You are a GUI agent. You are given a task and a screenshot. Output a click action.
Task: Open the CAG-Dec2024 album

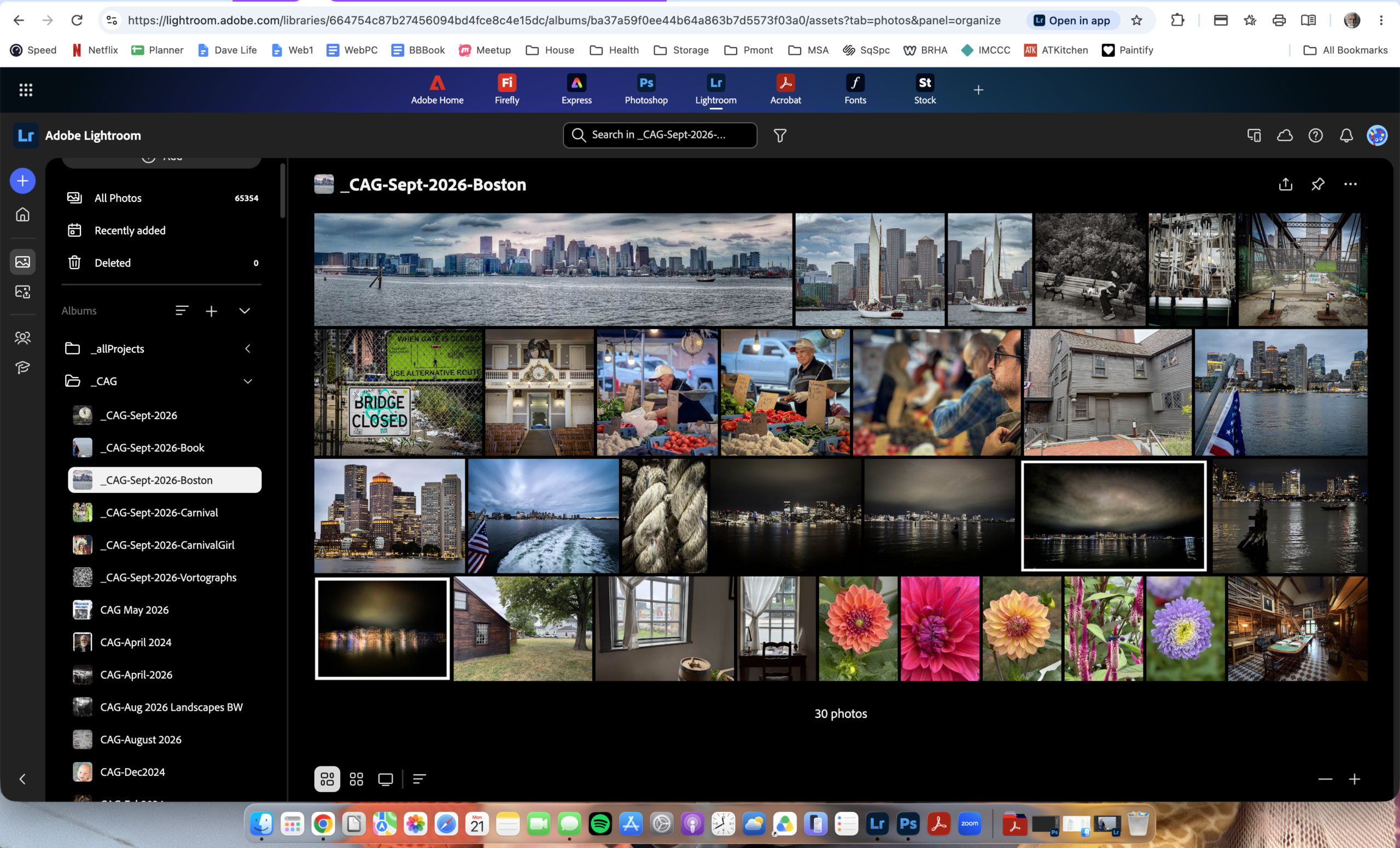click(164, 772)
